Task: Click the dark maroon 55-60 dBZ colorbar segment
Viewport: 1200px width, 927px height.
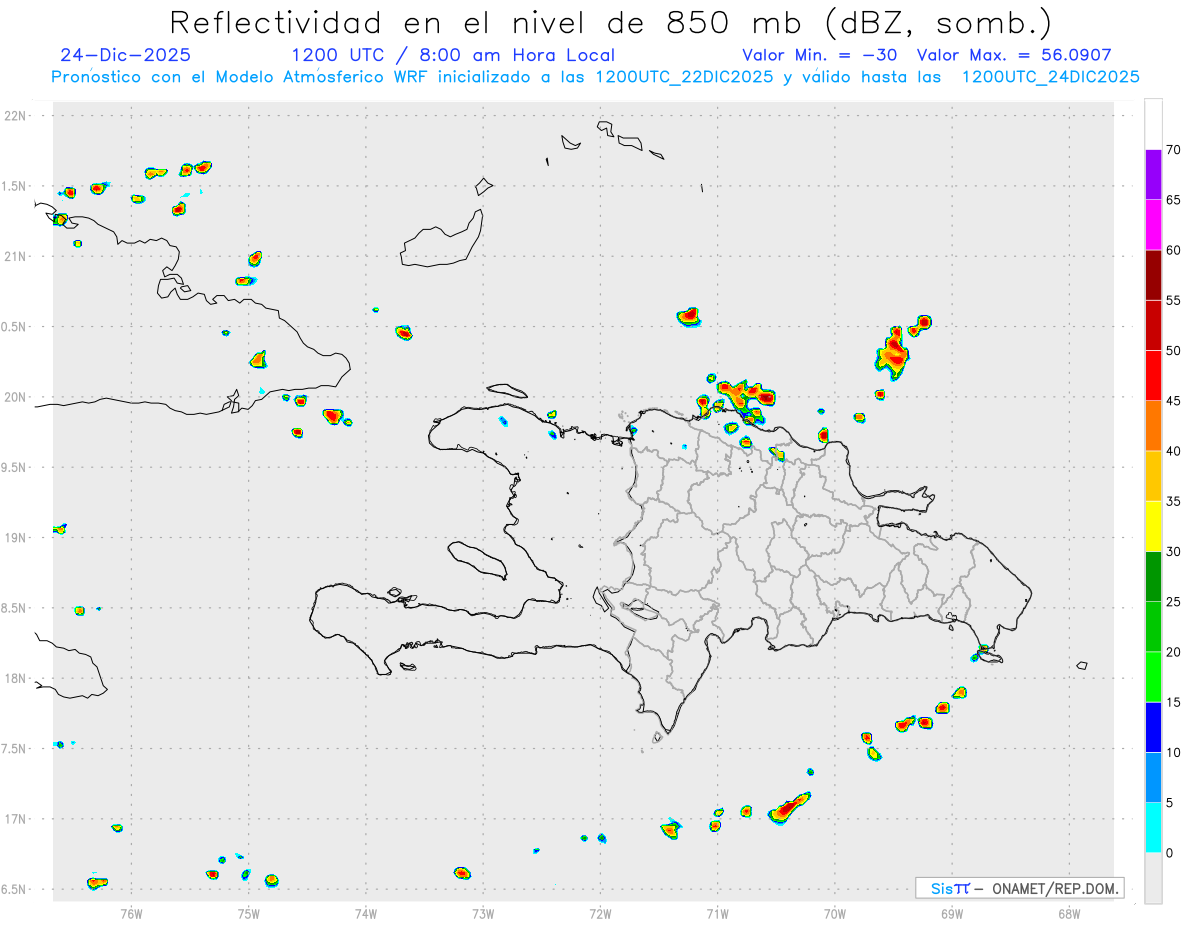Action: 1153,275
